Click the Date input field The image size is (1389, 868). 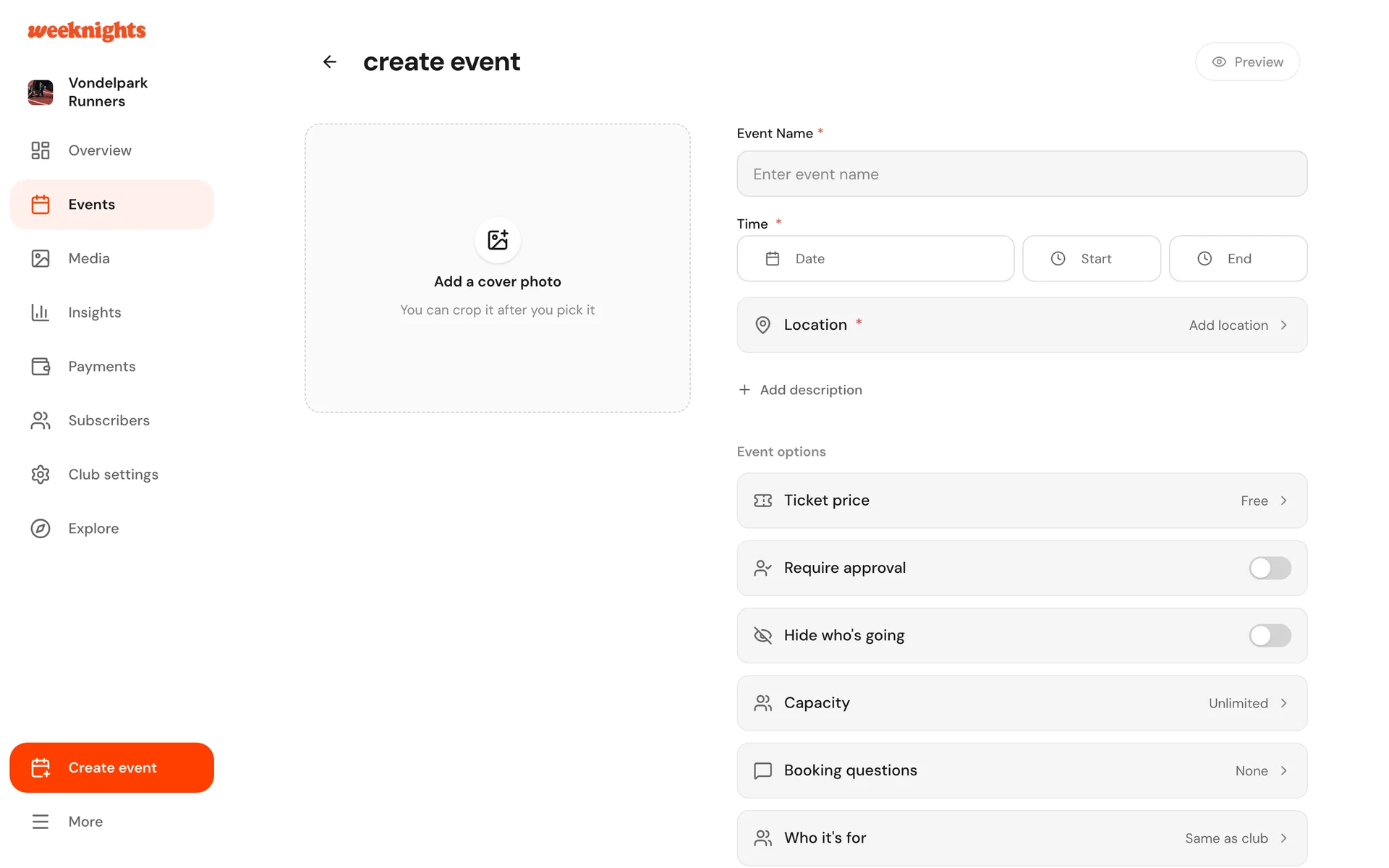[x=875, y=258]
